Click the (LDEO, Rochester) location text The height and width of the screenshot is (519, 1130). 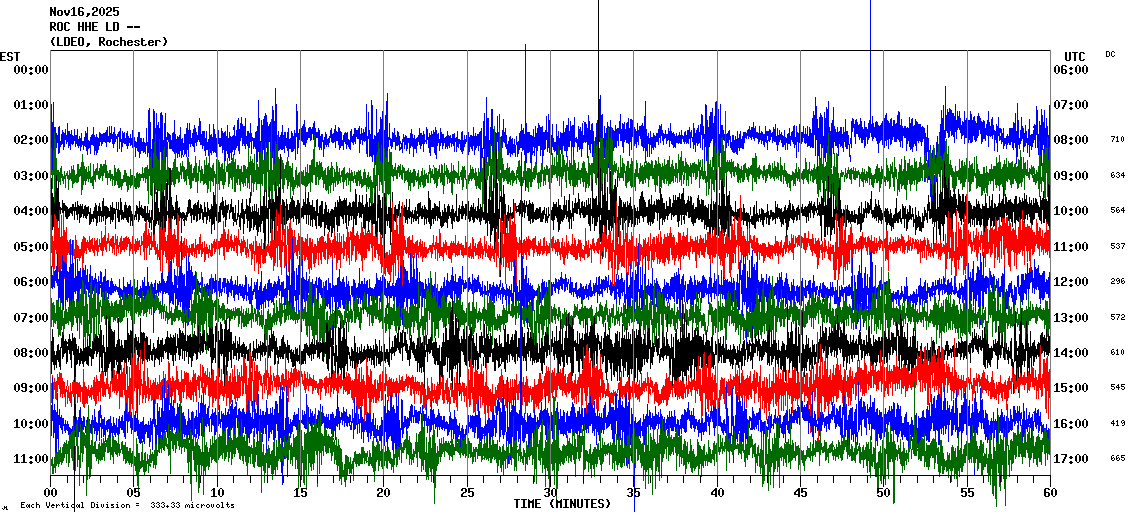(108, 42)
